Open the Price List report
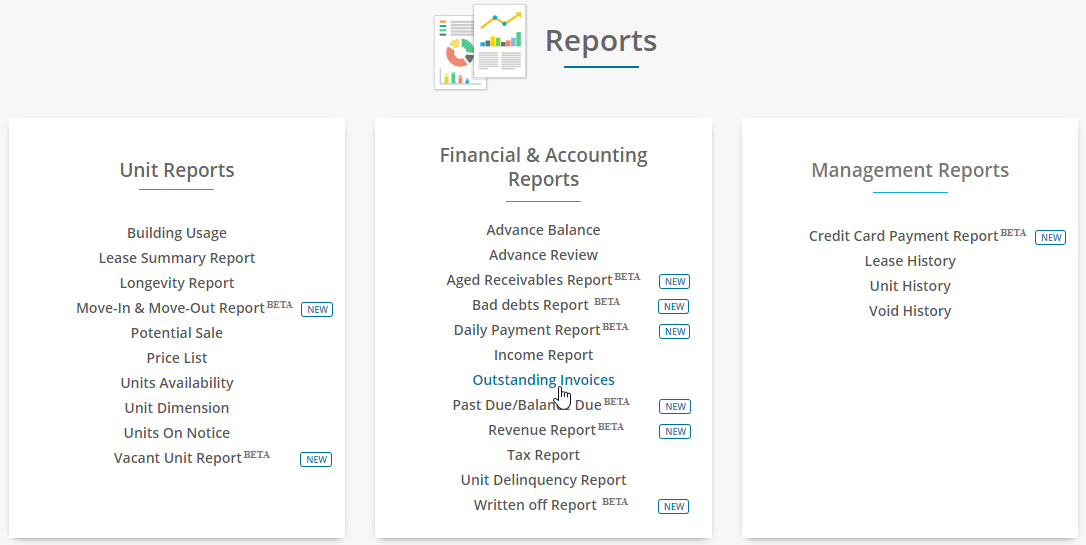The height and width of the screenshot is (545, 1086). coord(177,357)
